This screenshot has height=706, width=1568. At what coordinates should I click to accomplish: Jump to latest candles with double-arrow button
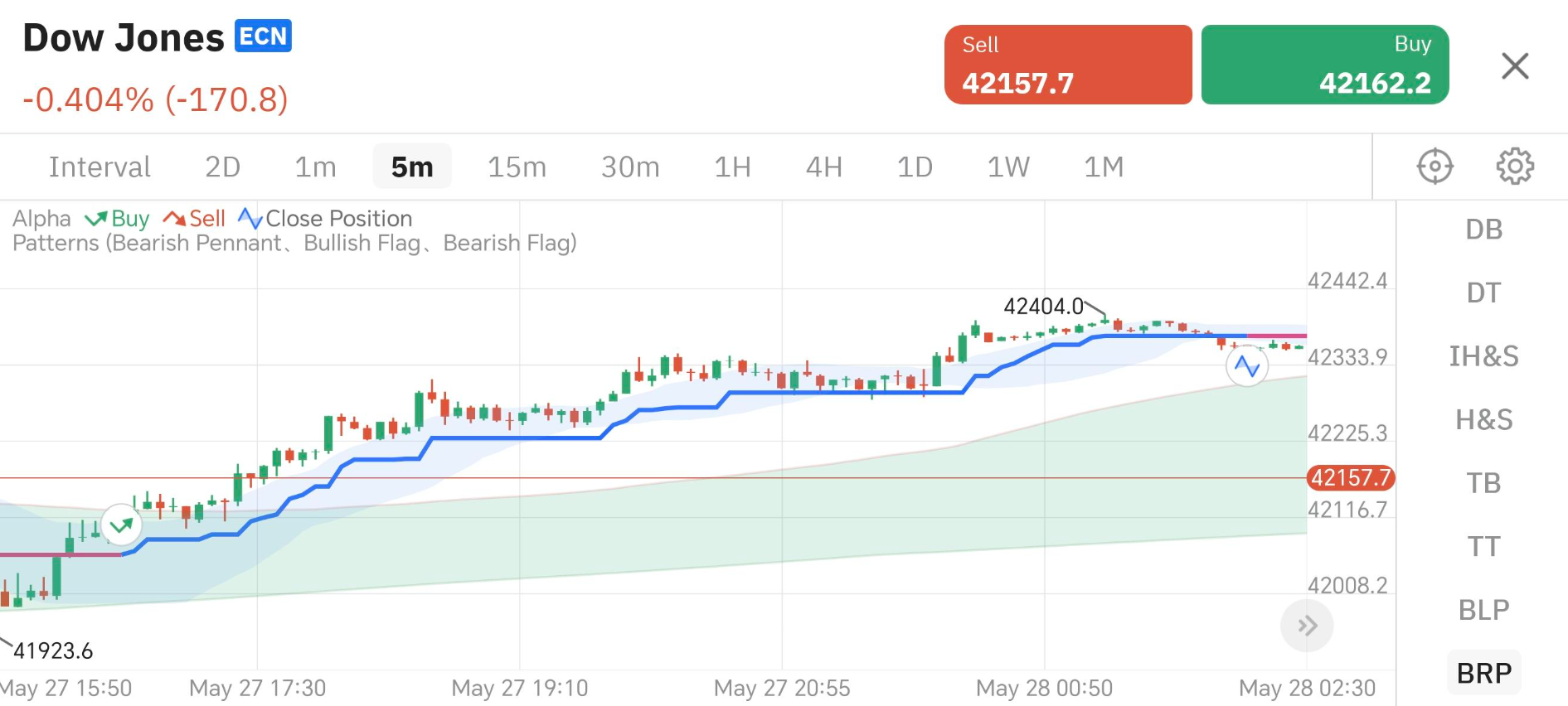coord(1307,626)
